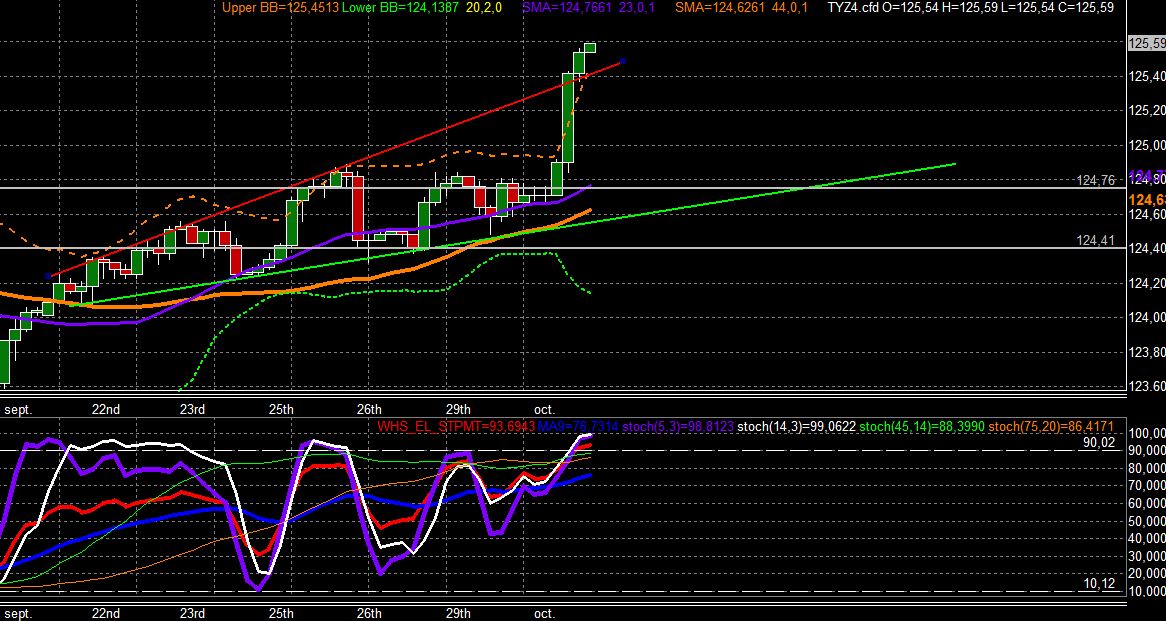
Task: Click the orange SMA value tag on price axis
Action: [1147, 200]
